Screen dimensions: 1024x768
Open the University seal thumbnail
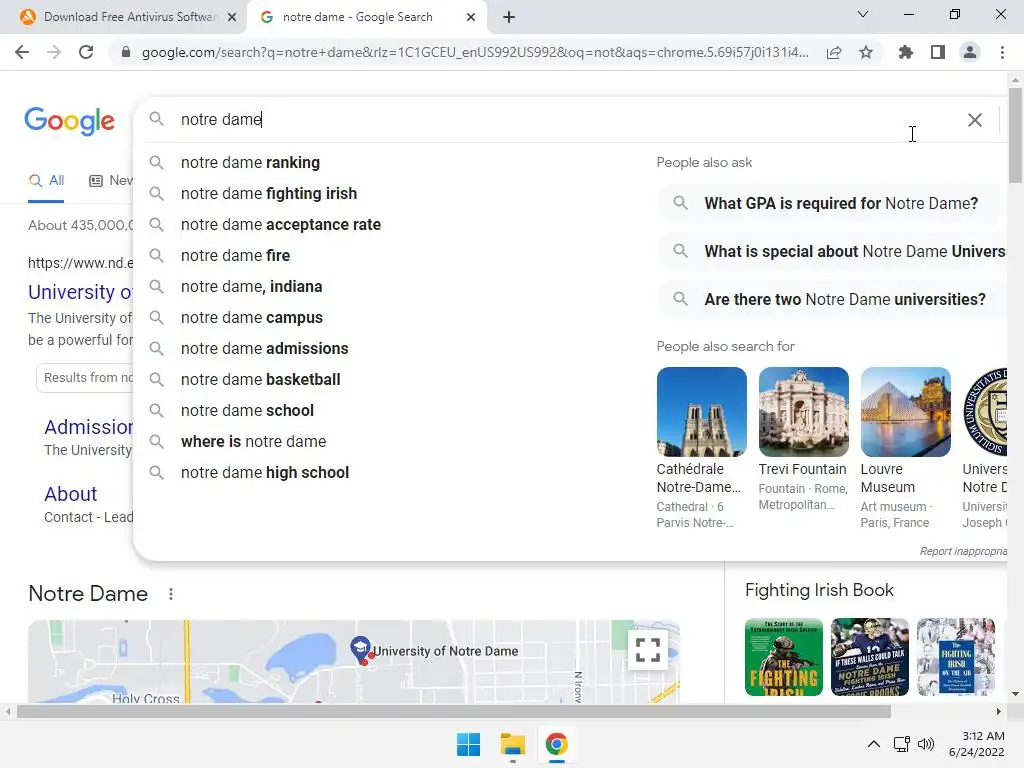[x=985, y=412]
